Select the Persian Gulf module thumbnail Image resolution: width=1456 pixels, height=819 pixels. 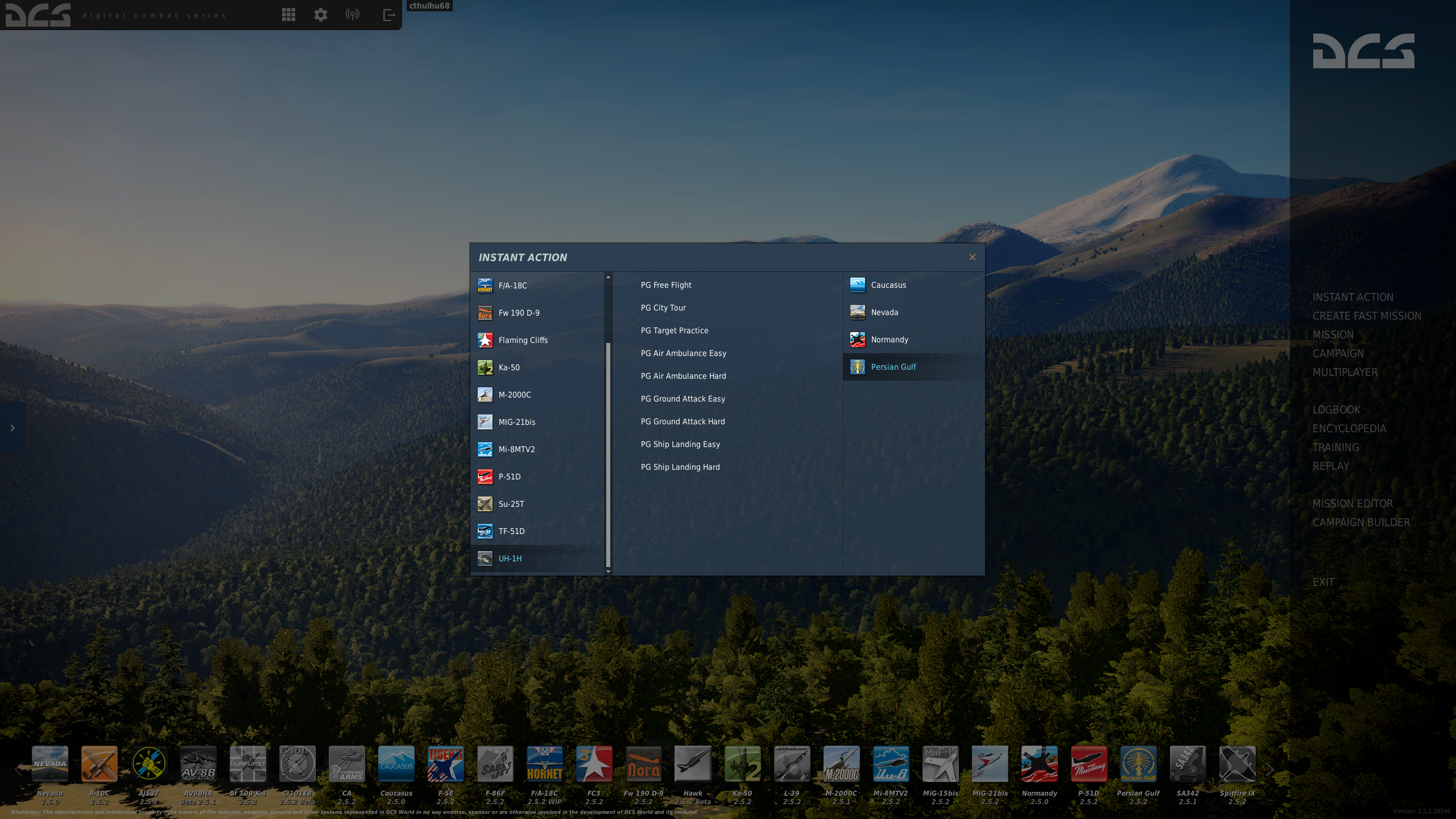click(1138, 764)
